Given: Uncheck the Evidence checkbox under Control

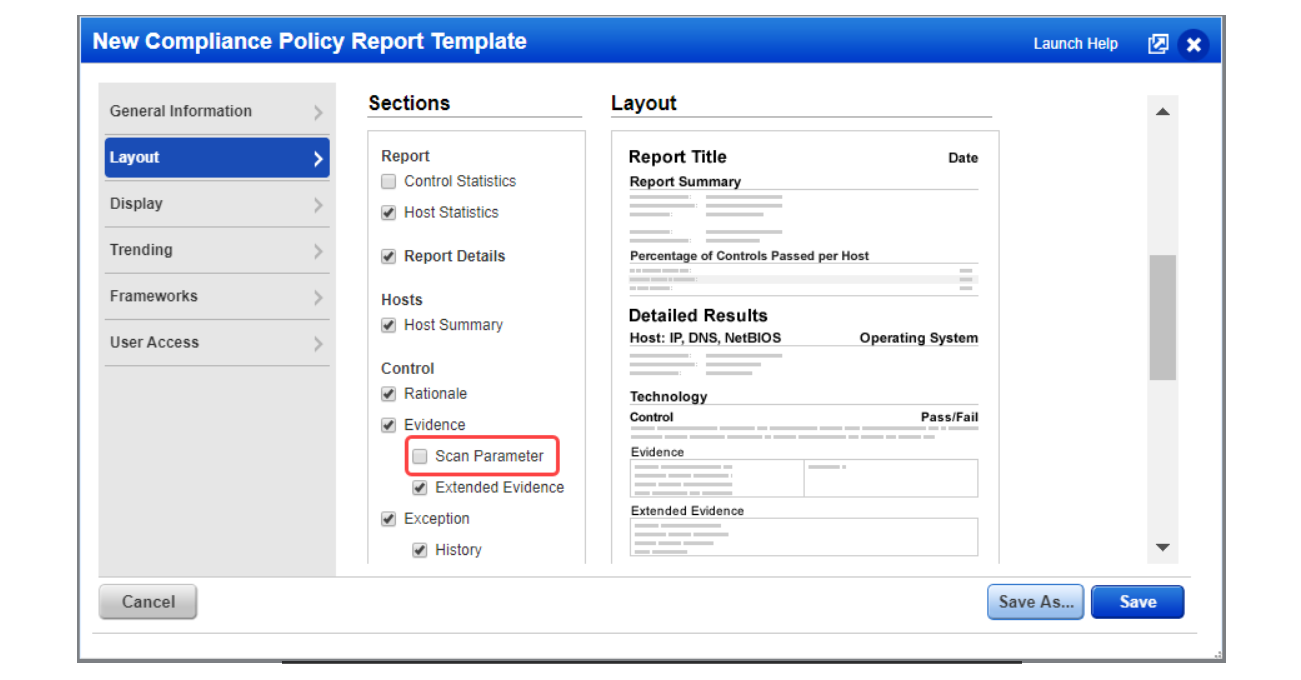Looking at the screenshot, I should 388,424.
